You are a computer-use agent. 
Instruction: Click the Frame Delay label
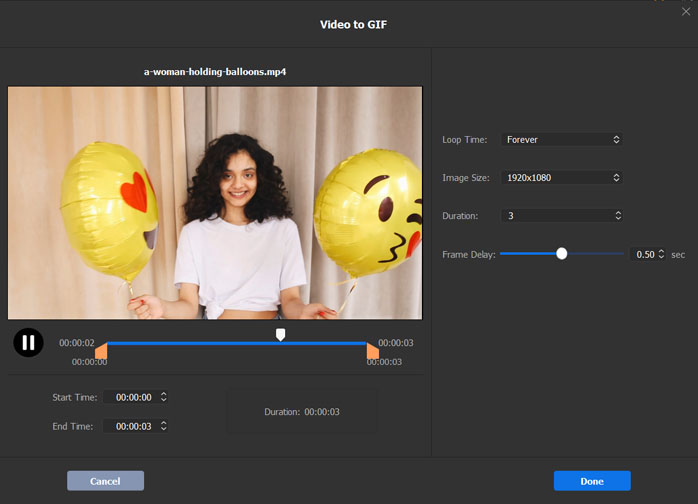pyautogui.click(x=469, y=255)
